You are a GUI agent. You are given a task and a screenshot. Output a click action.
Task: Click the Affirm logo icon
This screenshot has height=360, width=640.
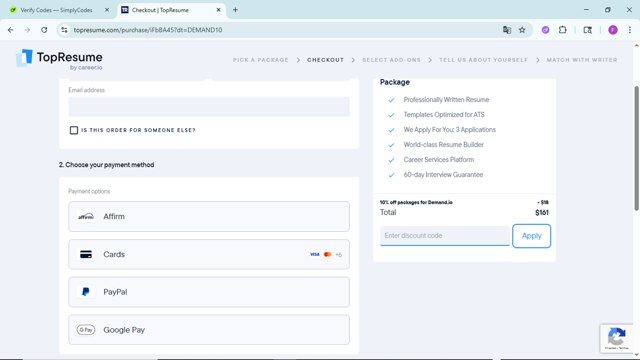[x=86, y=216]
